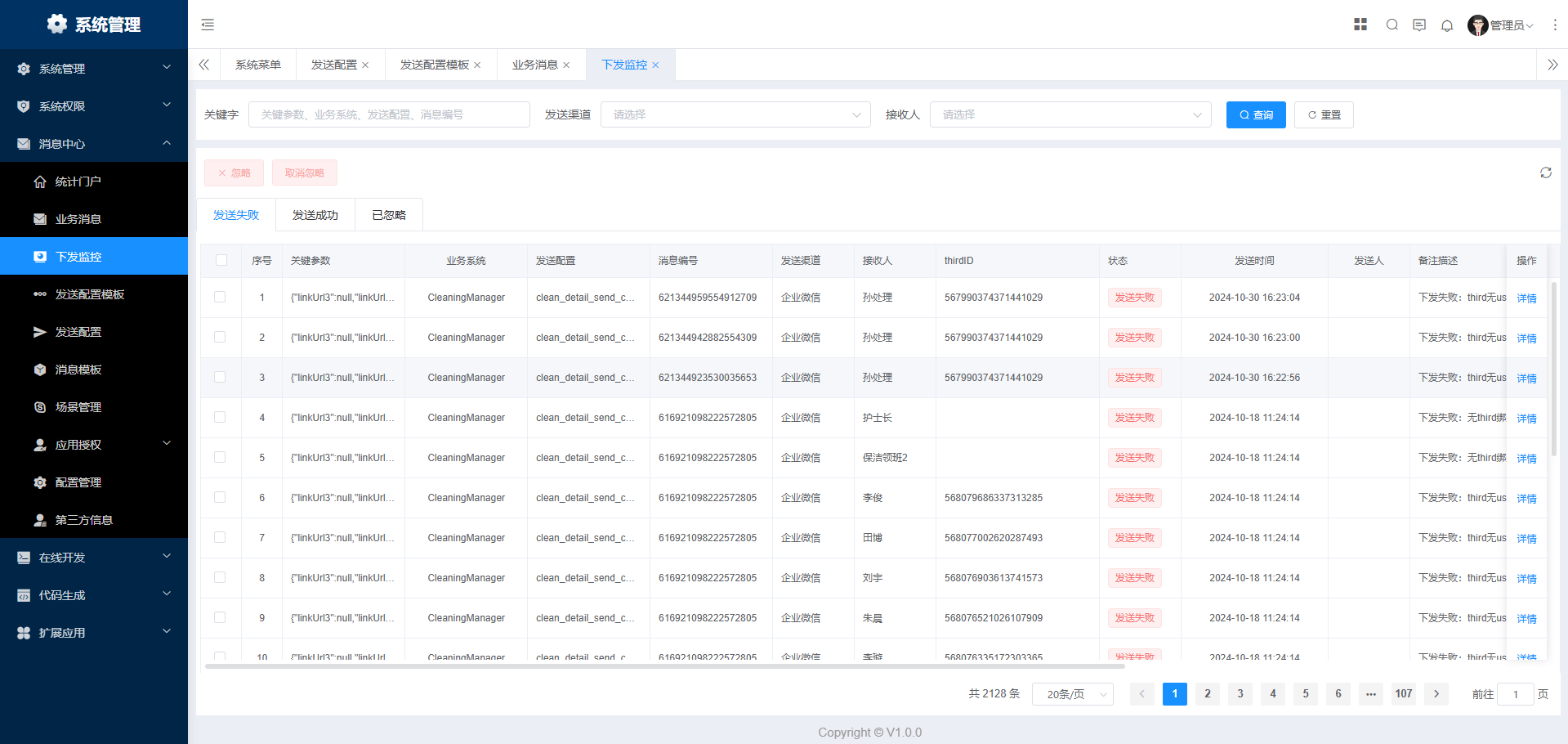Viewport: 1568px width, 744px height.
Task: Collapse the sidebar with the hamburger icon
Action: 208,25
